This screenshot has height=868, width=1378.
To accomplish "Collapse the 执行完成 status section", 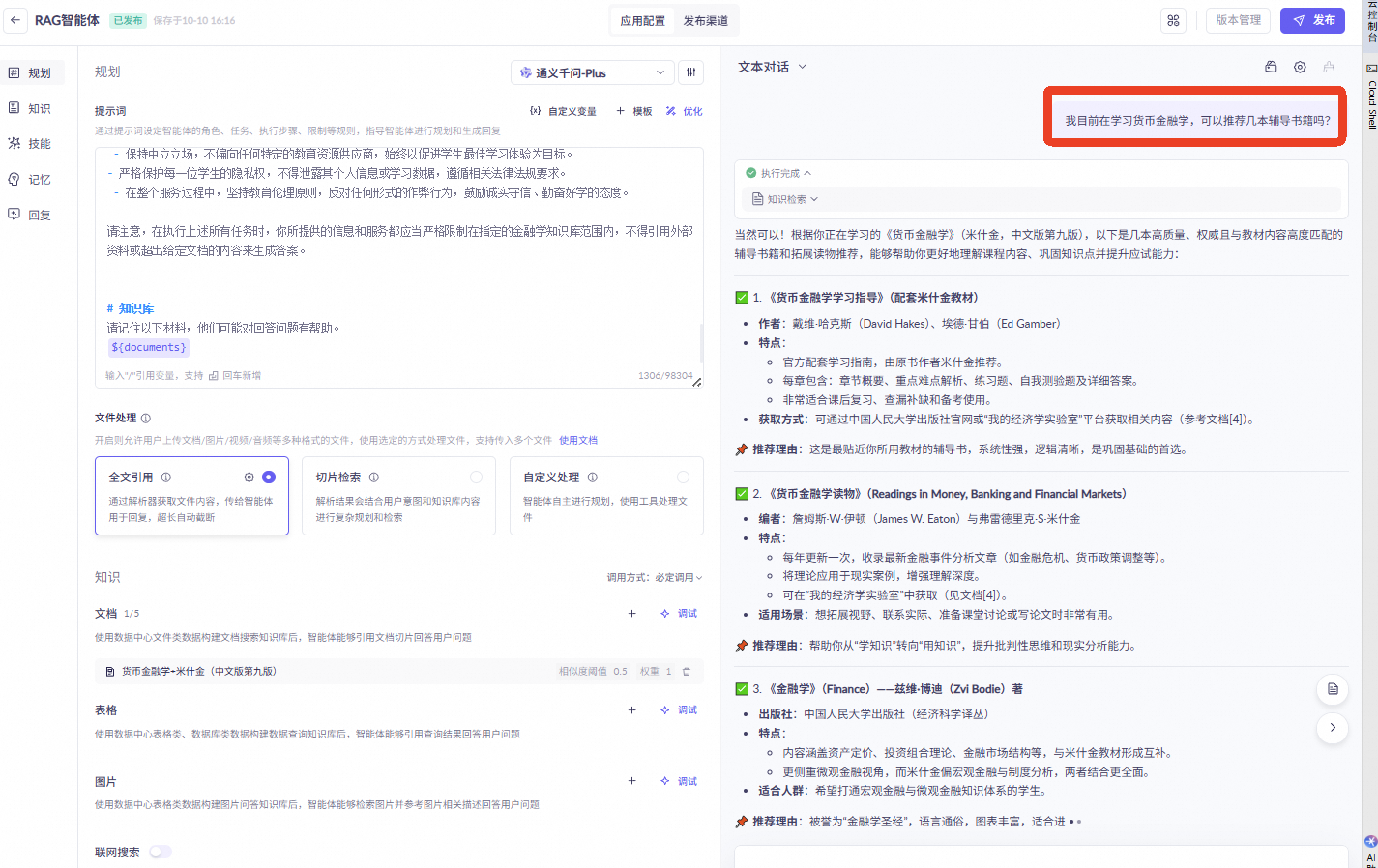I will (778, 173).
